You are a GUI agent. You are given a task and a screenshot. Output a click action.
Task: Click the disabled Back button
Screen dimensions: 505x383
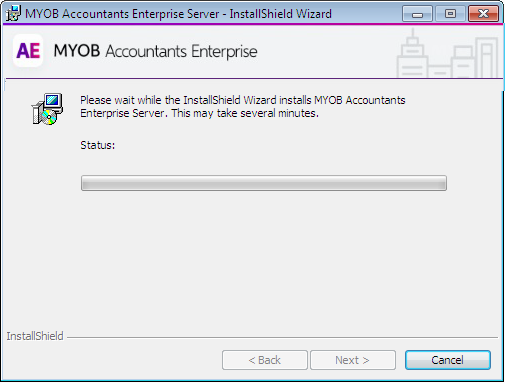click(x=265, y=360)
